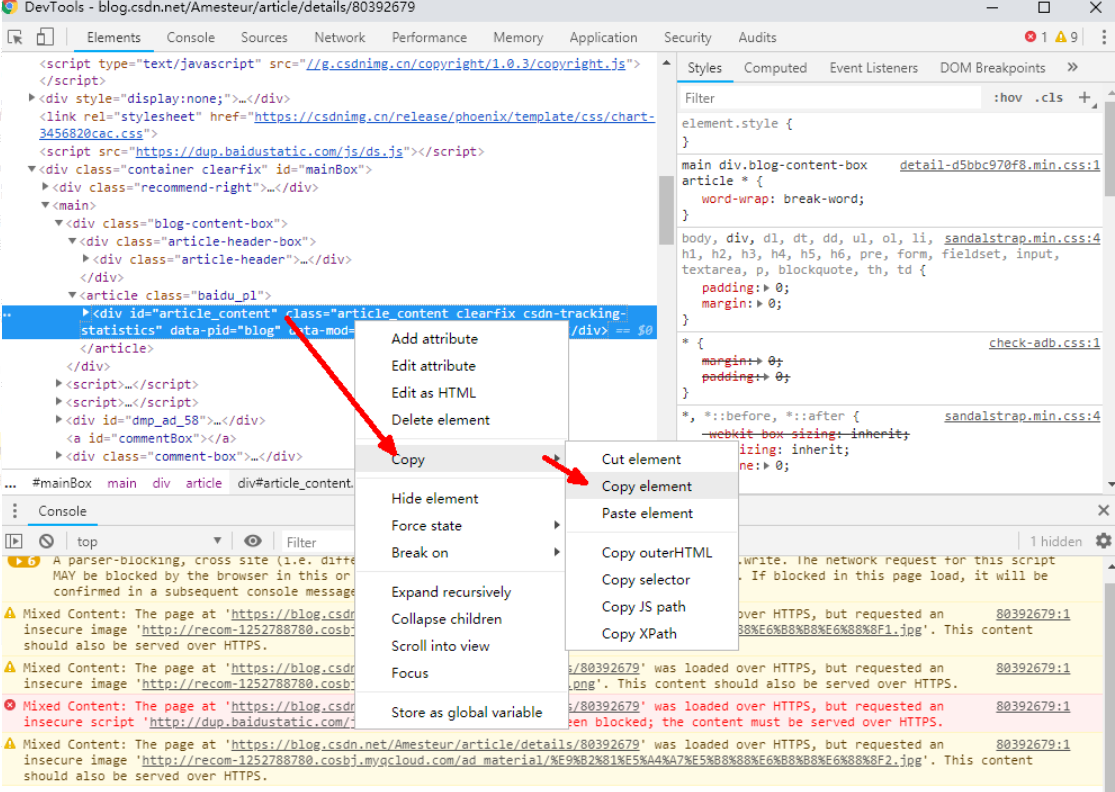Screen dimensions: 1115x792
Task: Select 'Copy element' from the submenu
Action: coord(646,486)
